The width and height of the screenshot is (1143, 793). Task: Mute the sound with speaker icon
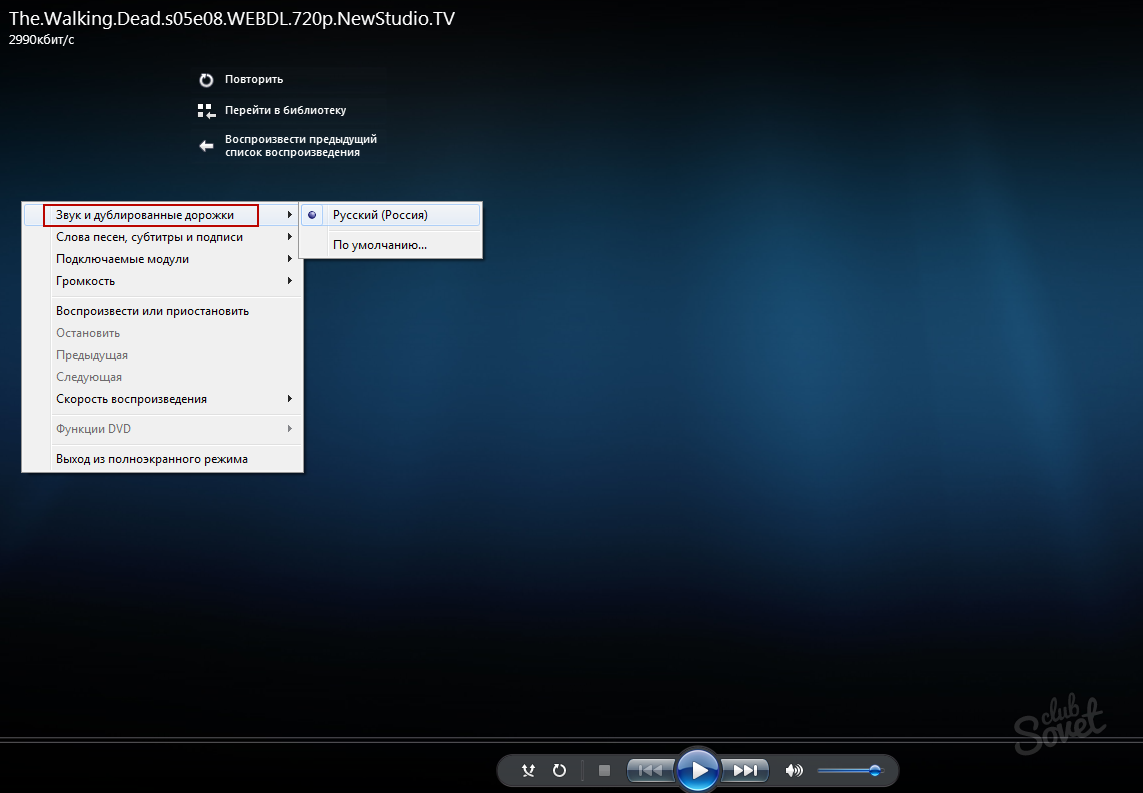pos(794,770)
